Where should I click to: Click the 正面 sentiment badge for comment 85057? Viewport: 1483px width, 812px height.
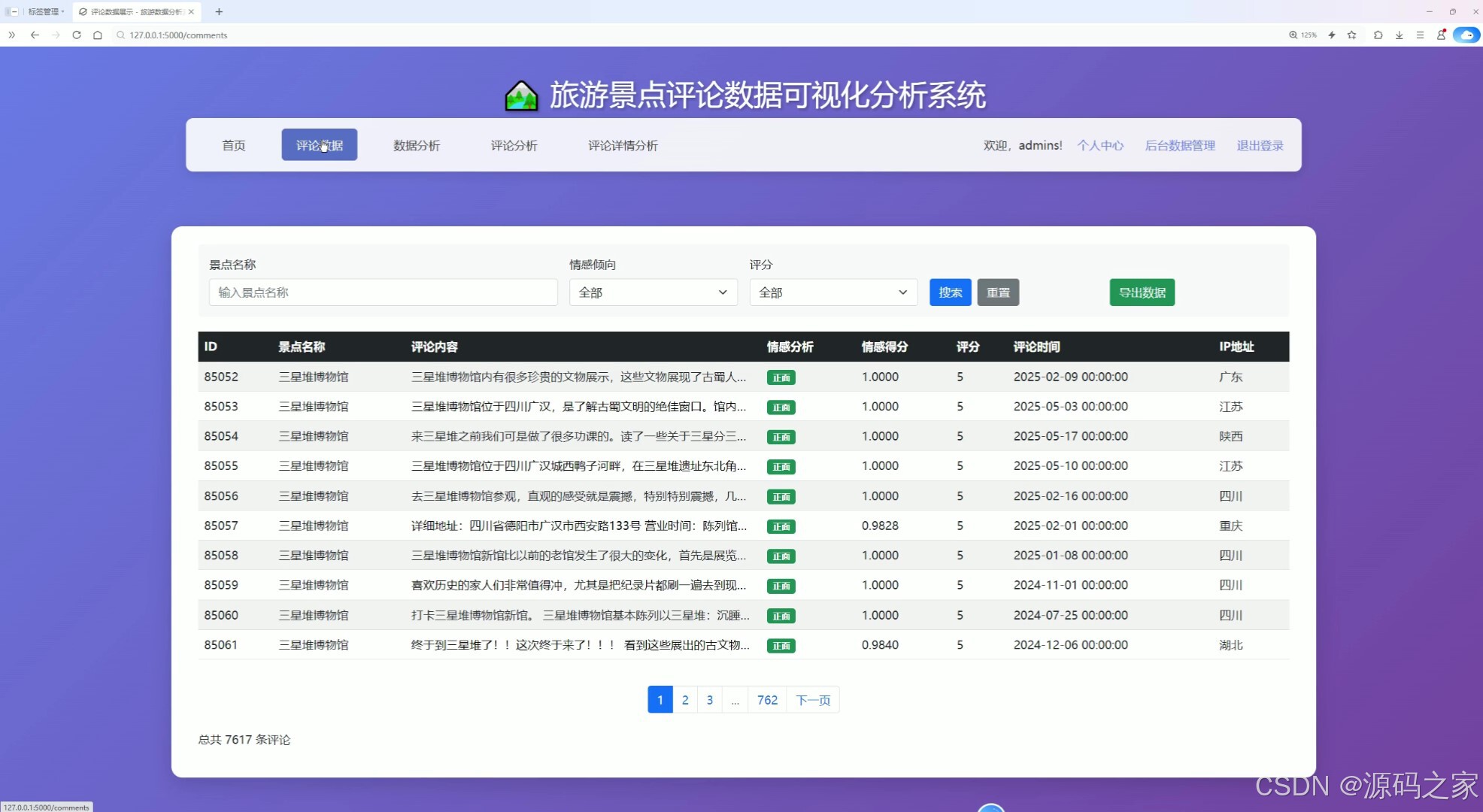(781, 526)
